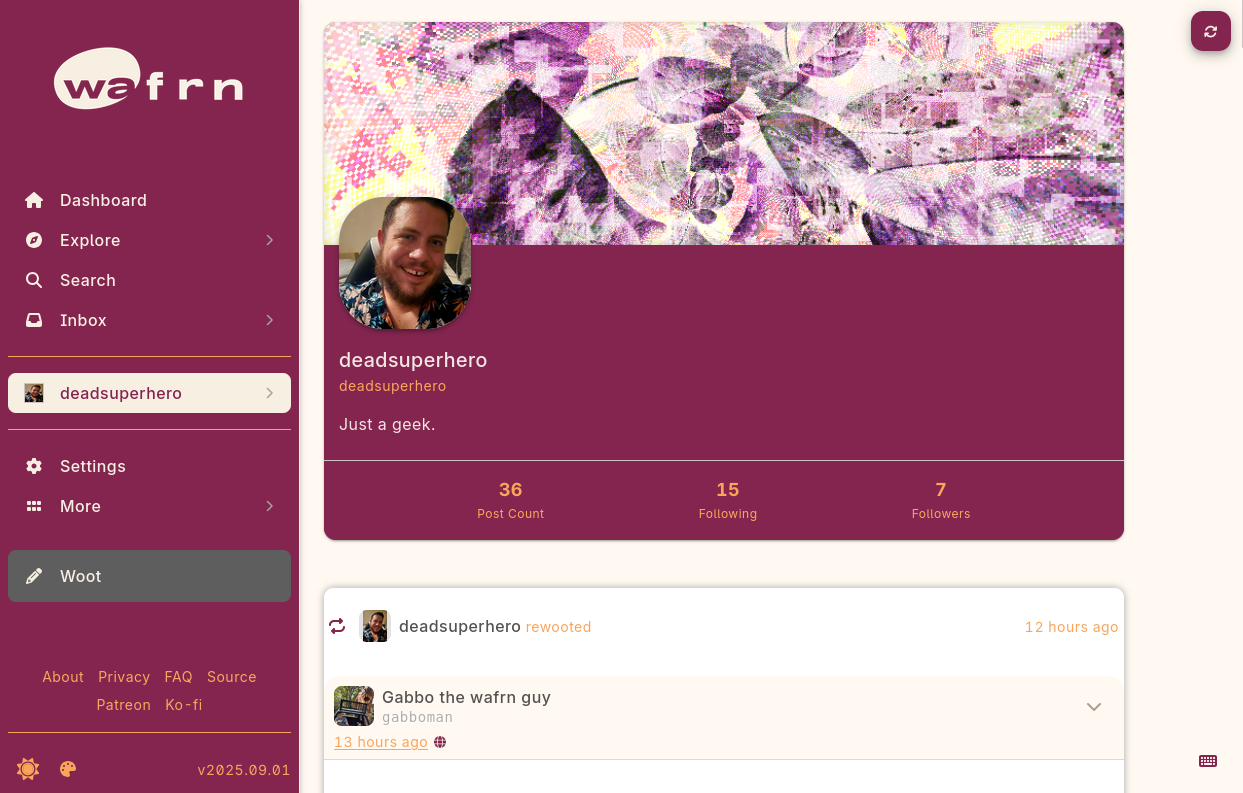Open the color theme palette icon

68,769
